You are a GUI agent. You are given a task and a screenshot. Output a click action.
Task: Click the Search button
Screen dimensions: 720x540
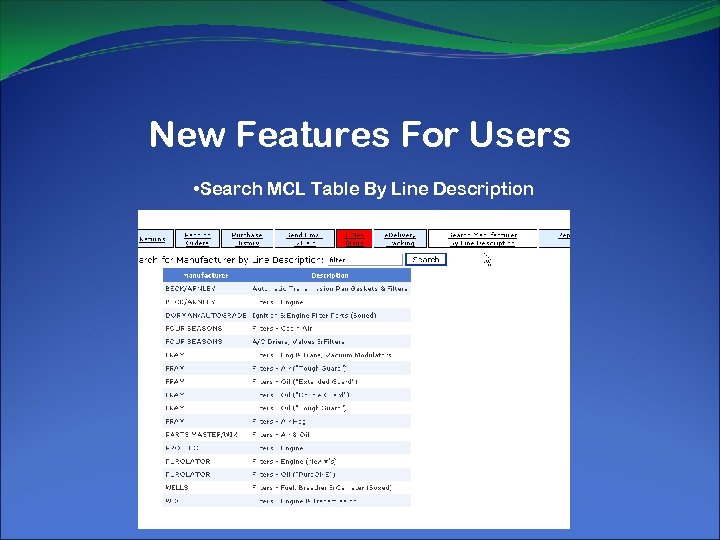[426, 259]
